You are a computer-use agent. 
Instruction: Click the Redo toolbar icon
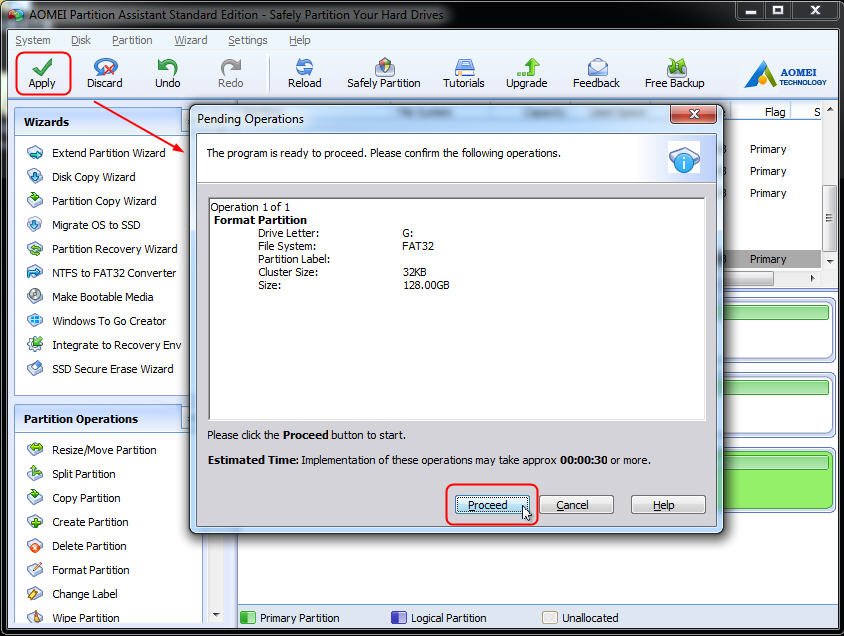(x=231, y=74)
